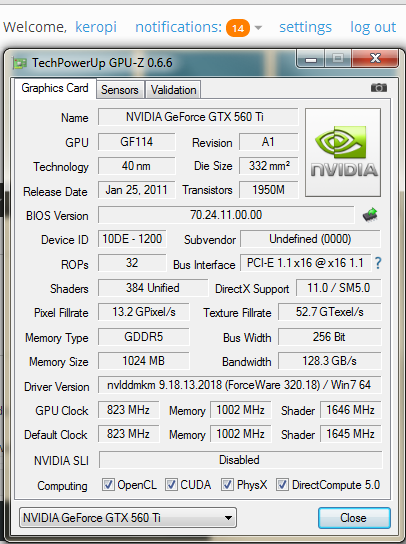Click the TechPowerUp GPU-Z 0.6.6 title text
Viewport: 406px width, 544px height.
(102, 63)
